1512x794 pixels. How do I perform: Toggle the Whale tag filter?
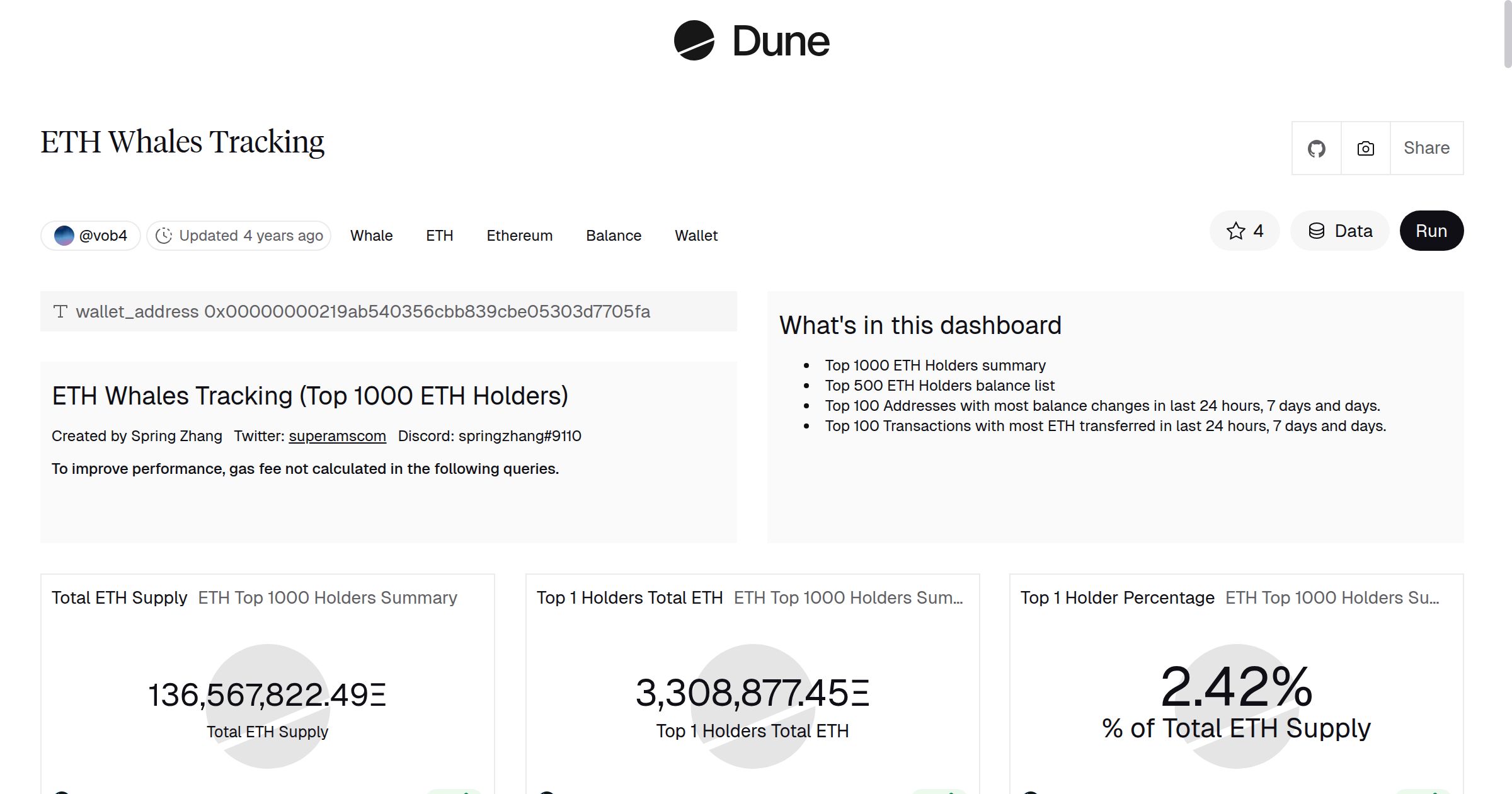371,235
